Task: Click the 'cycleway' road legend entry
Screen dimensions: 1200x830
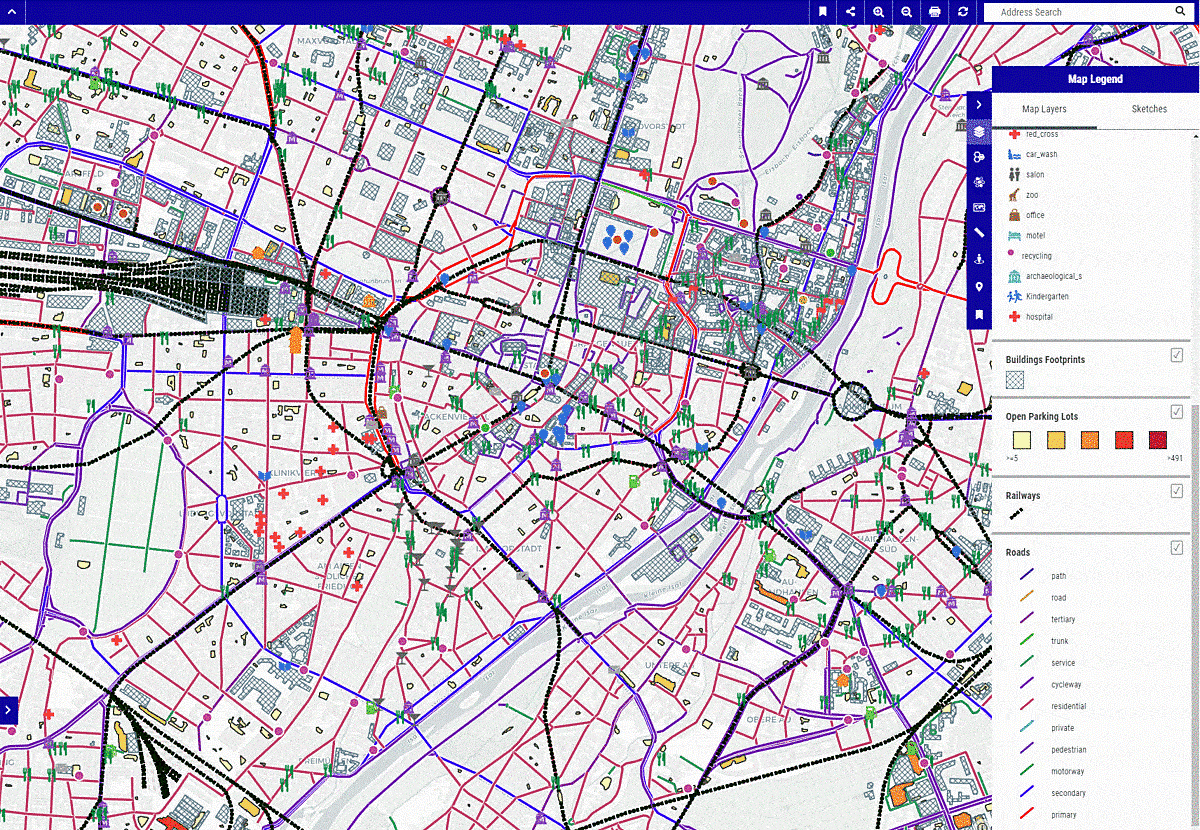Action: click(x=1066, y=685)
